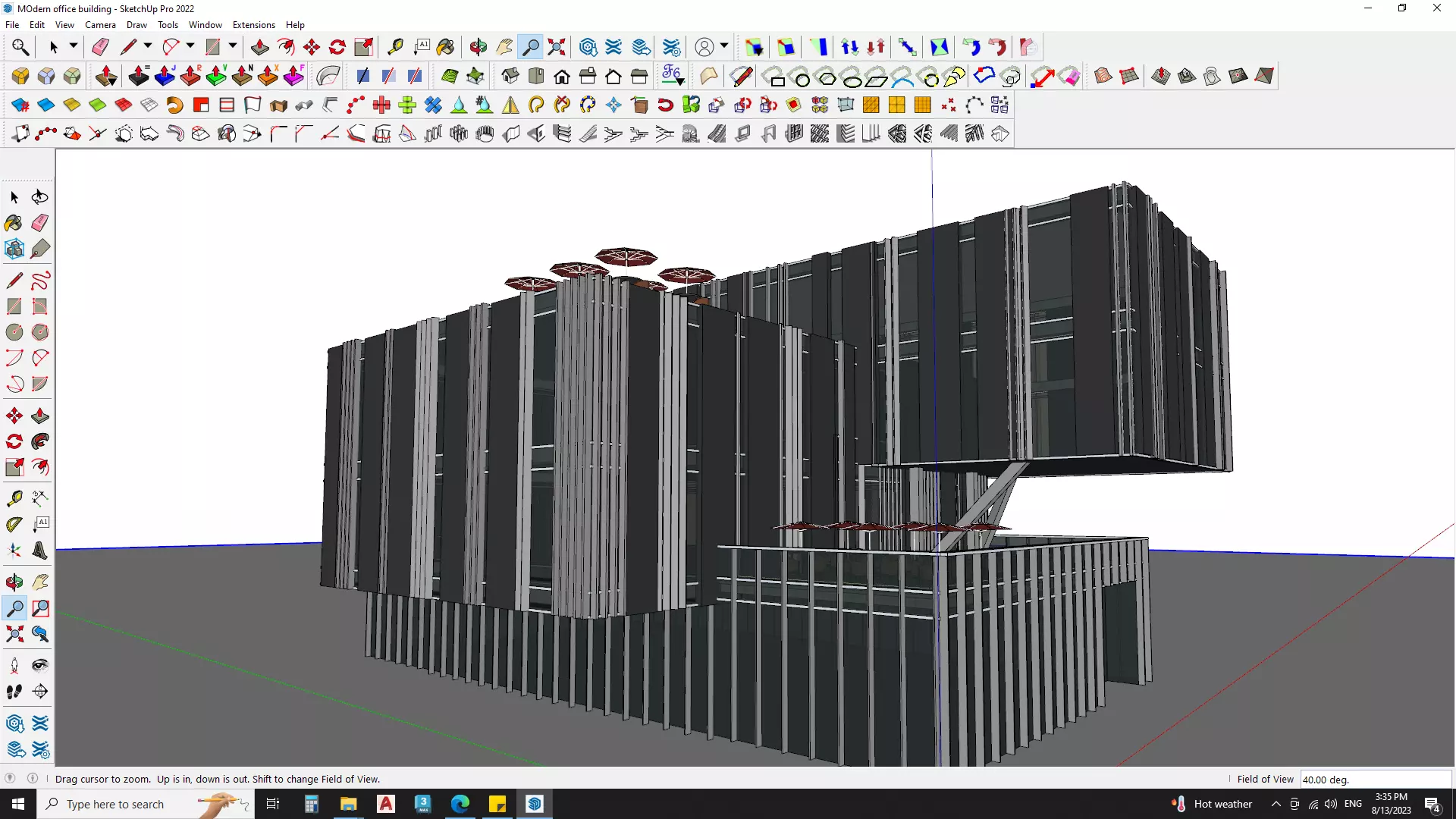Screen dimensions: 1456x819
Task: Select the Rotated Rectangle tool
Action: click(40, 306)
